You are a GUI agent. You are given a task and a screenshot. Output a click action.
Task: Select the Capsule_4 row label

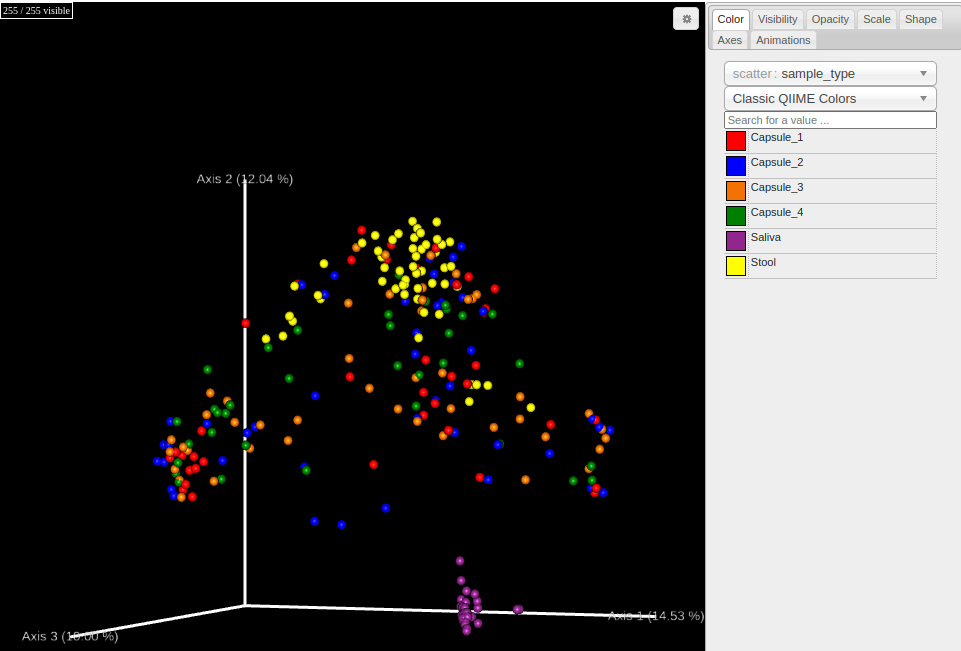point(777,213)
